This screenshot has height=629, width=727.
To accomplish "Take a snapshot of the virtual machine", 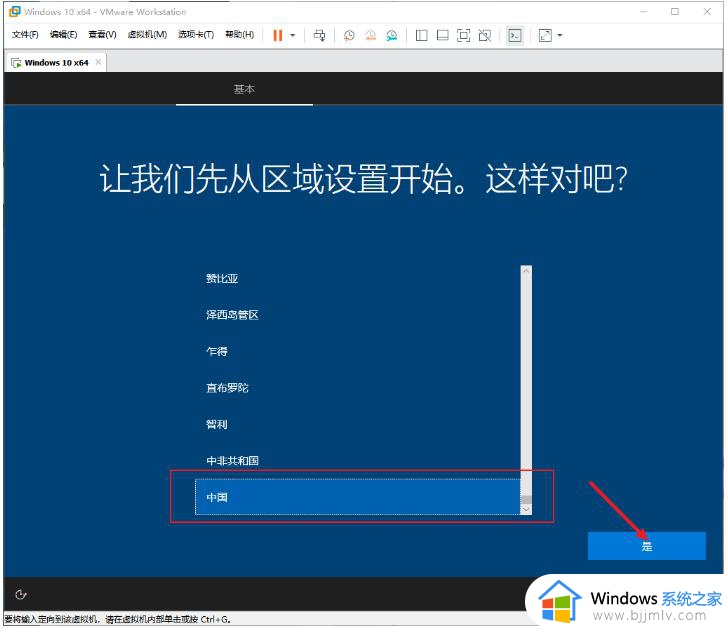I will [349, 36].
